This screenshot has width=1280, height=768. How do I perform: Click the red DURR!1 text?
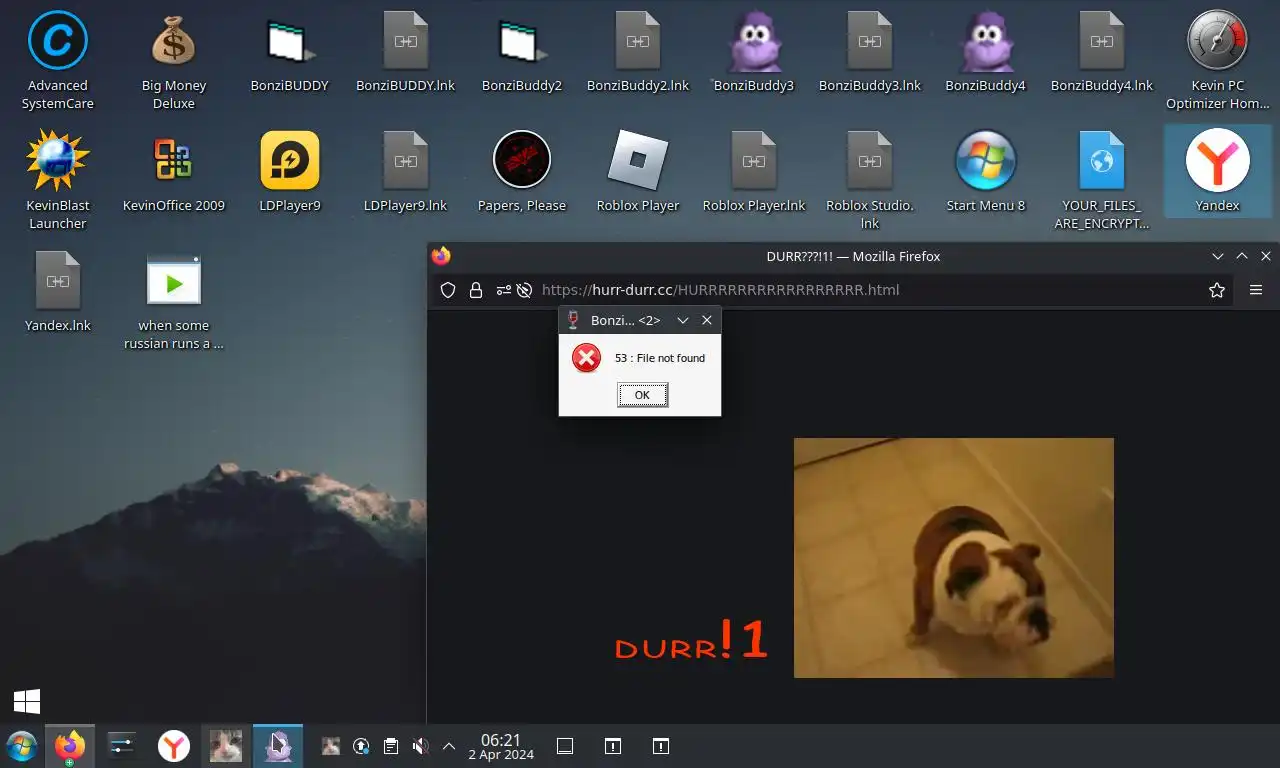[x=691, y=640]
